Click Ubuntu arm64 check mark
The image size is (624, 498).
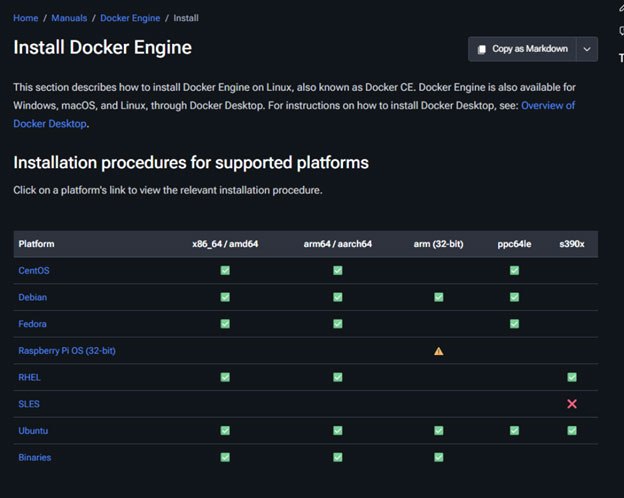338,431
